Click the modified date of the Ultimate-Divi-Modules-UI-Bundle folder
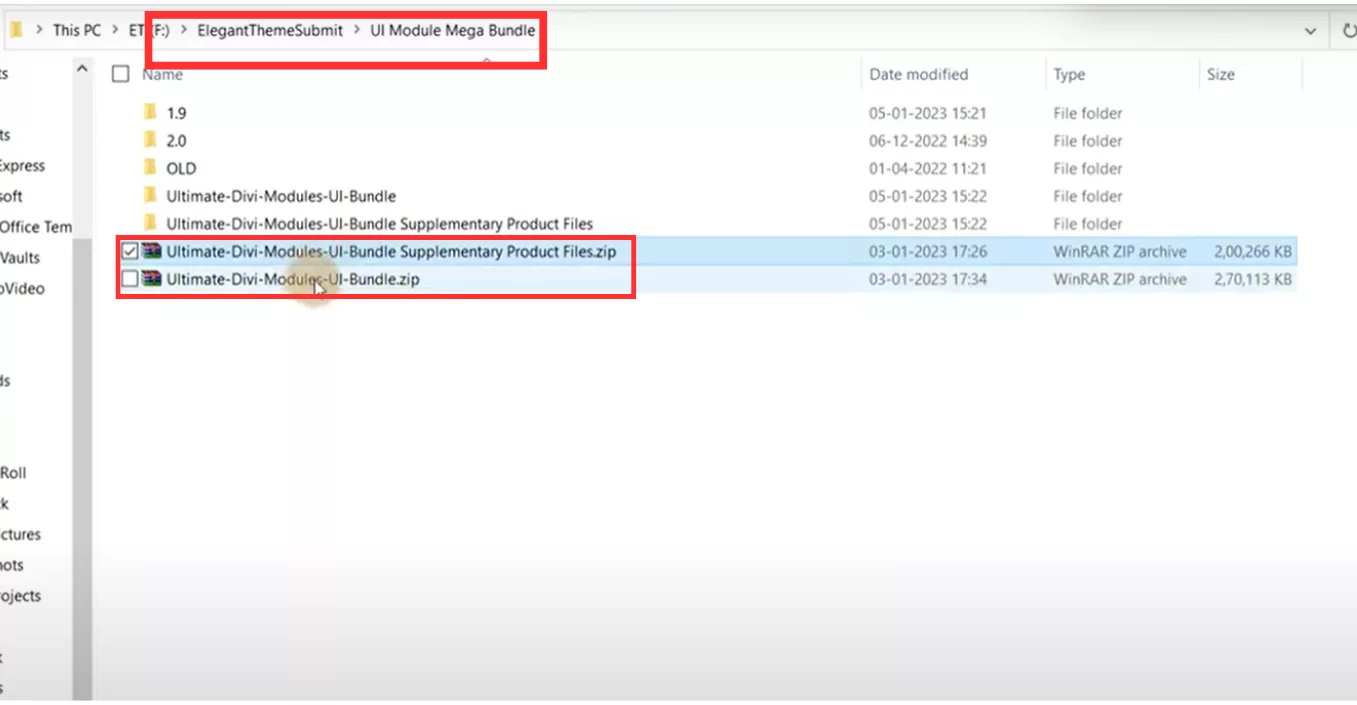Image resolution: width=1357 pixels, height=705 pixels. (928, 196)
